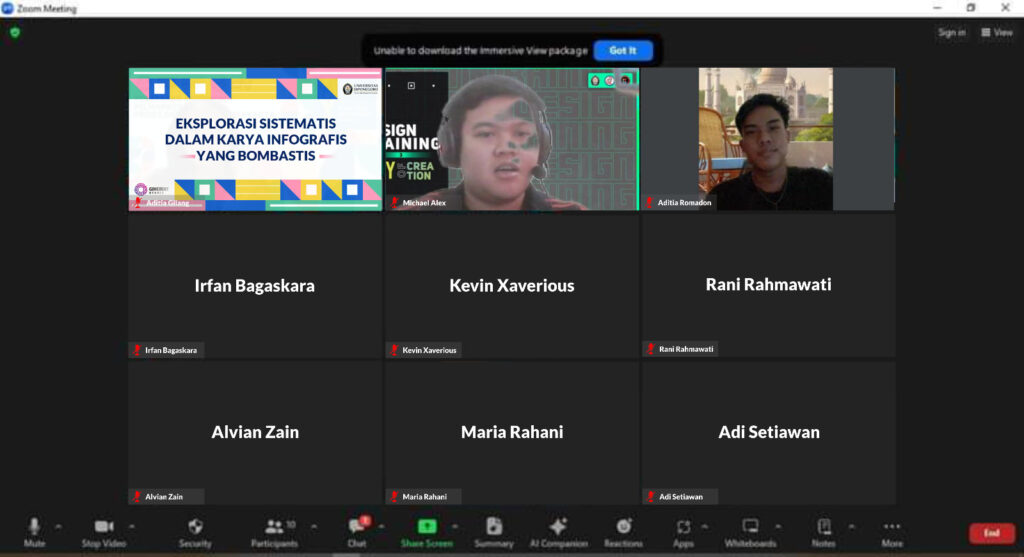Mute the microphone
The width and height of the screenshot is (1024, 557).
(x=34, y=530)
